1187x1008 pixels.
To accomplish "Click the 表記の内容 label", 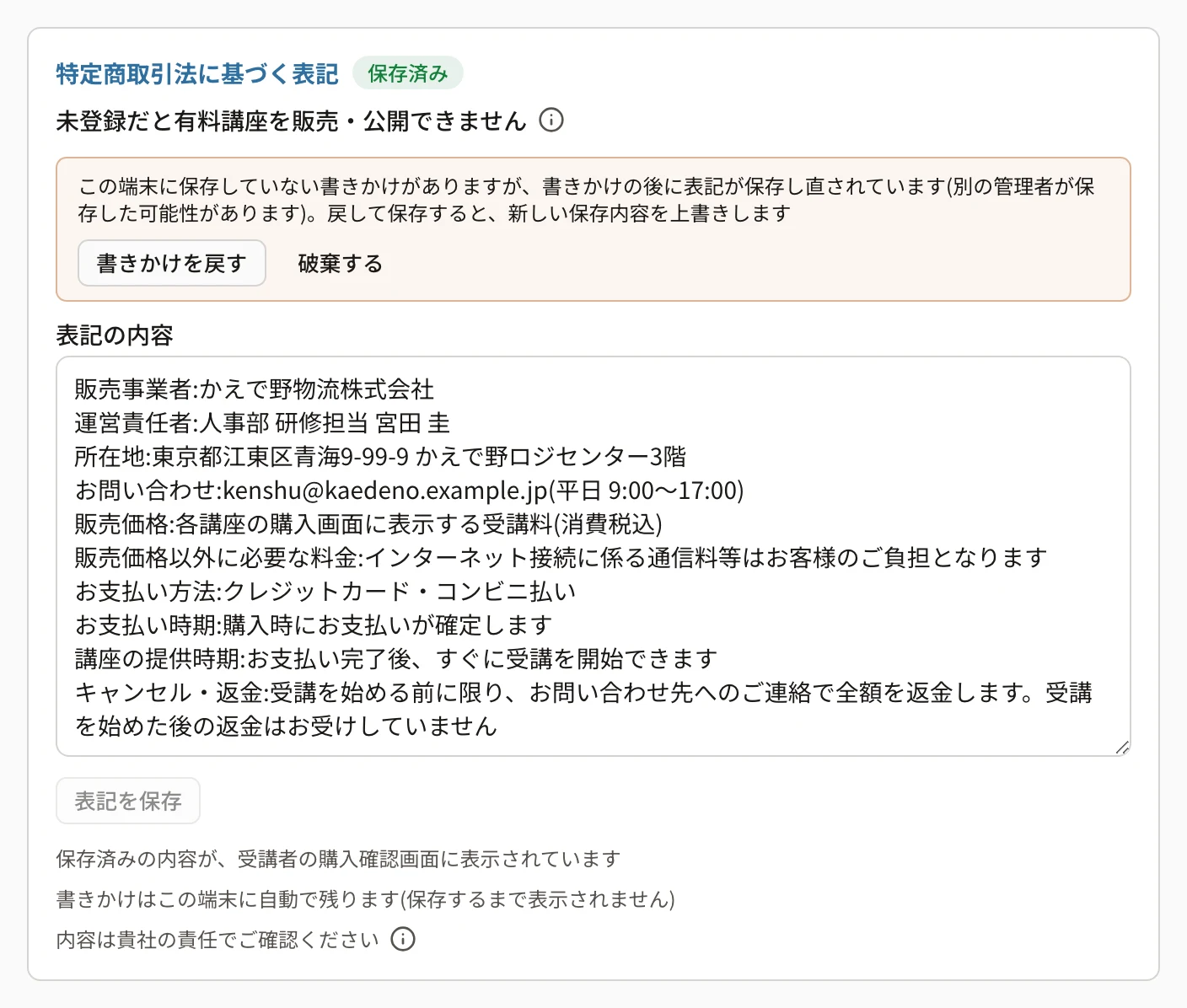I will coord(115,335).
